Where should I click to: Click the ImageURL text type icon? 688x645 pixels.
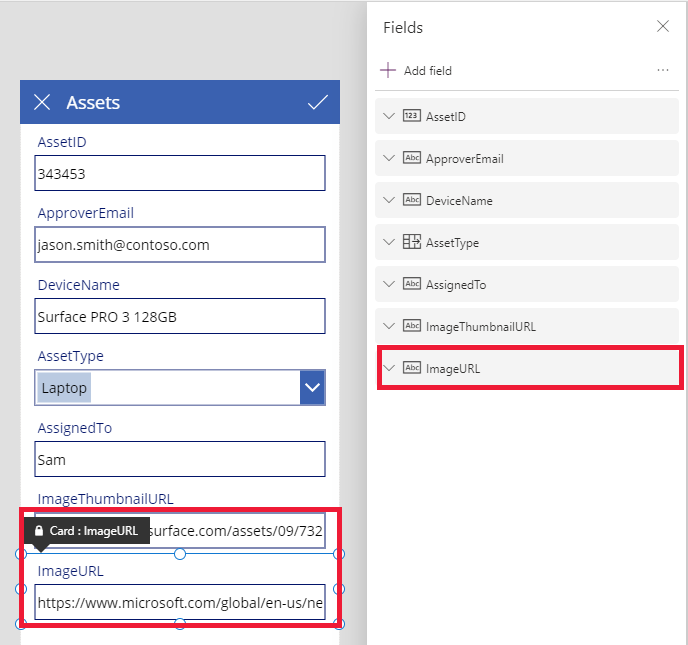tap(412, 368)
